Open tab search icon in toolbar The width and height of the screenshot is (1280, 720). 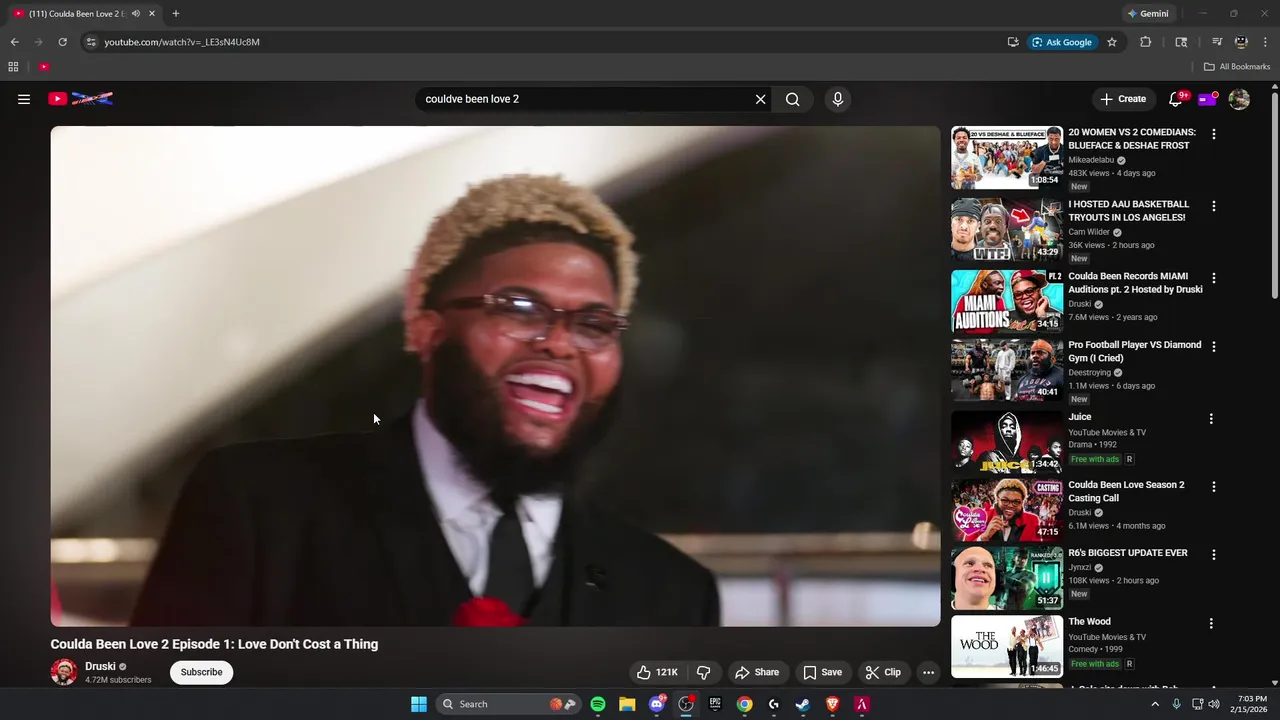coord(1181,42)
